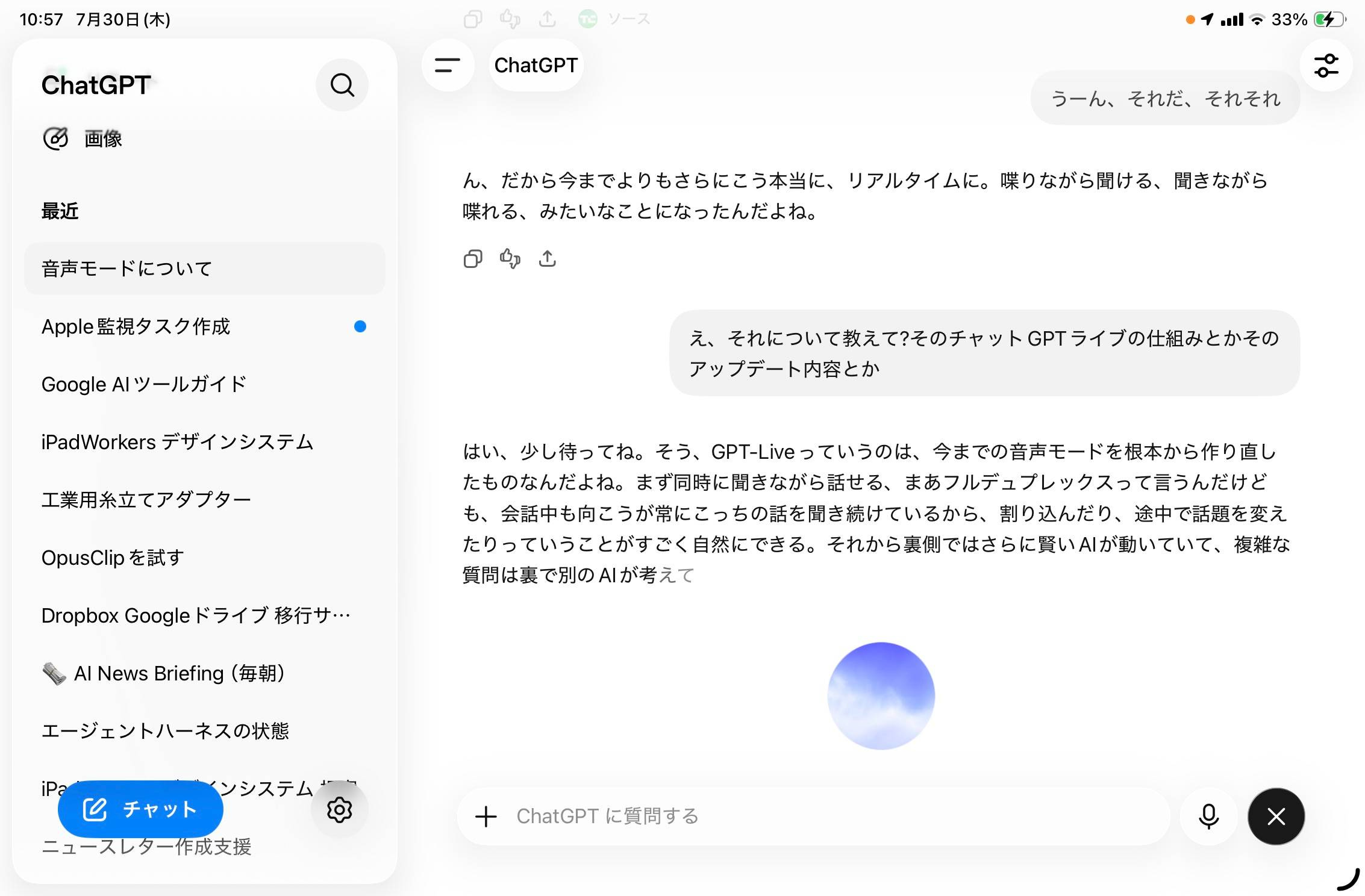Rate the first response with thumbs icon
Image resolution: width=1365 pixels, height=896 pixels.
510,258
